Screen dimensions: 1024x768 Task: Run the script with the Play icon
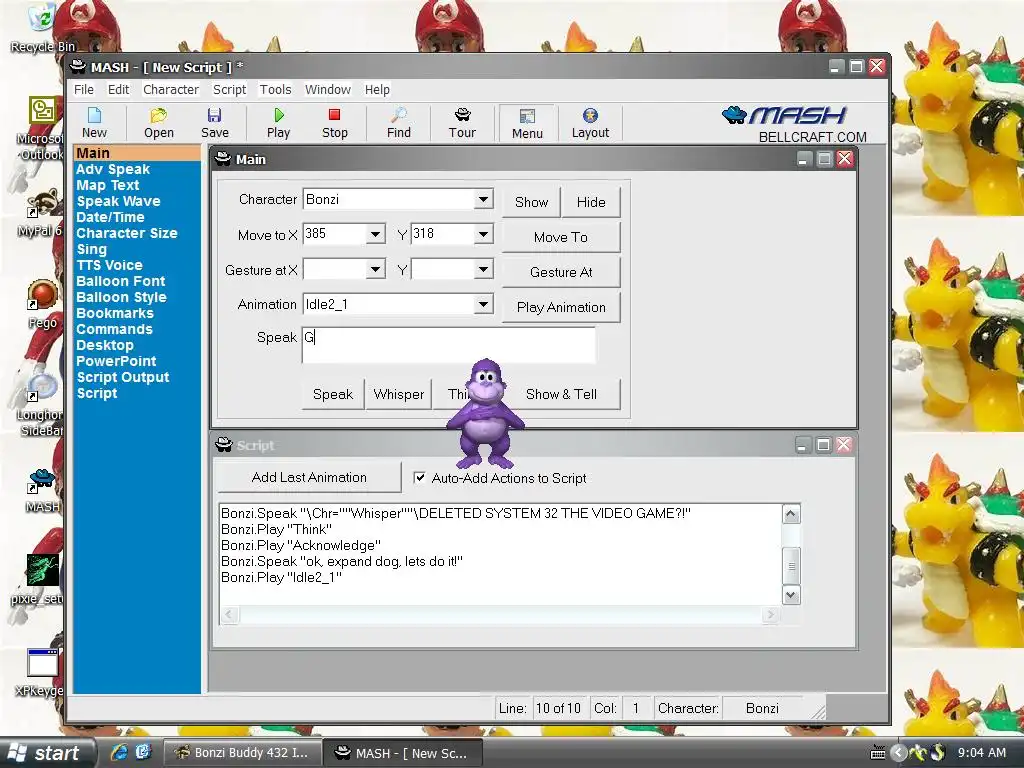coord(278,123)
